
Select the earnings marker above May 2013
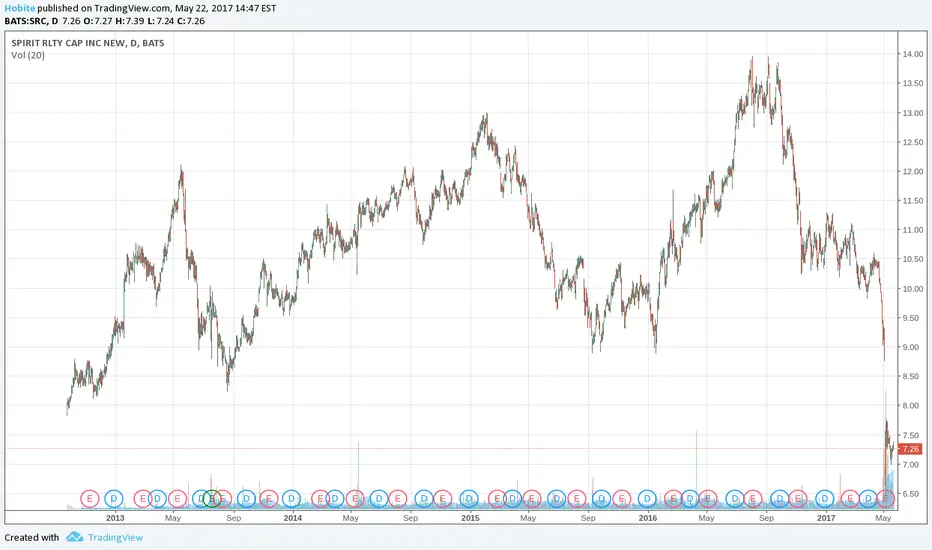coord(177,498)
